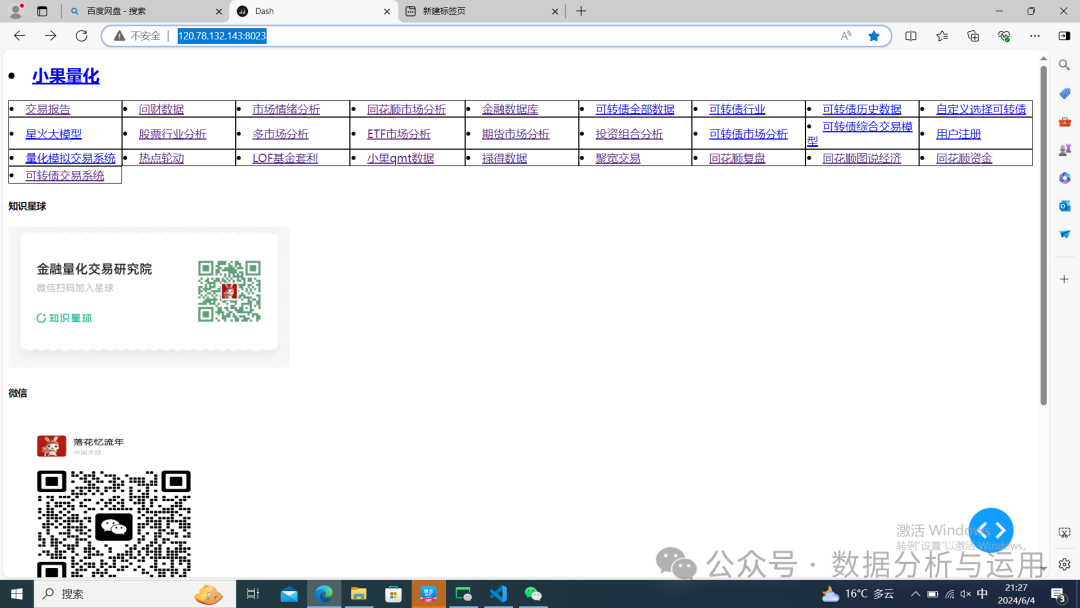
Task: Open the 可转债全部数据 link
Action: tap(635, 109)
